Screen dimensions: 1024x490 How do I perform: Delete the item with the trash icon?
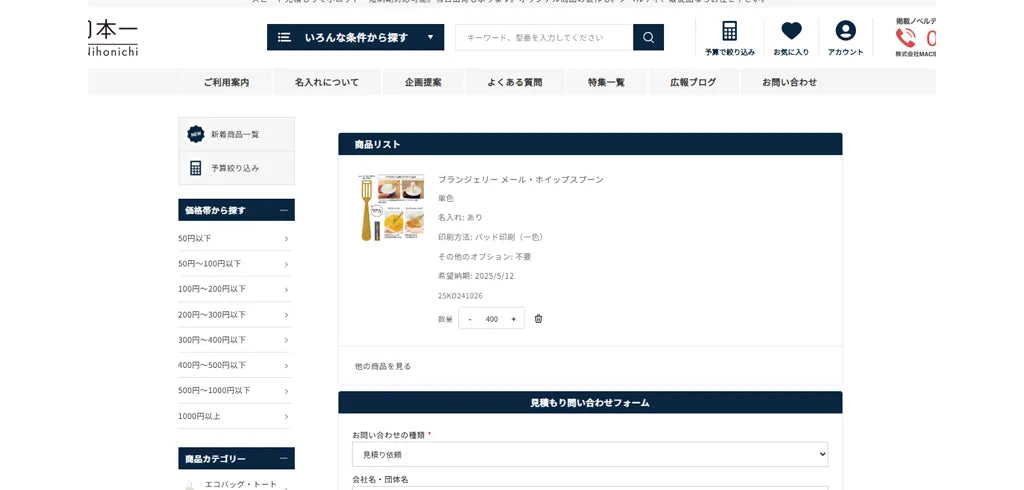click(x=538, y=319)
